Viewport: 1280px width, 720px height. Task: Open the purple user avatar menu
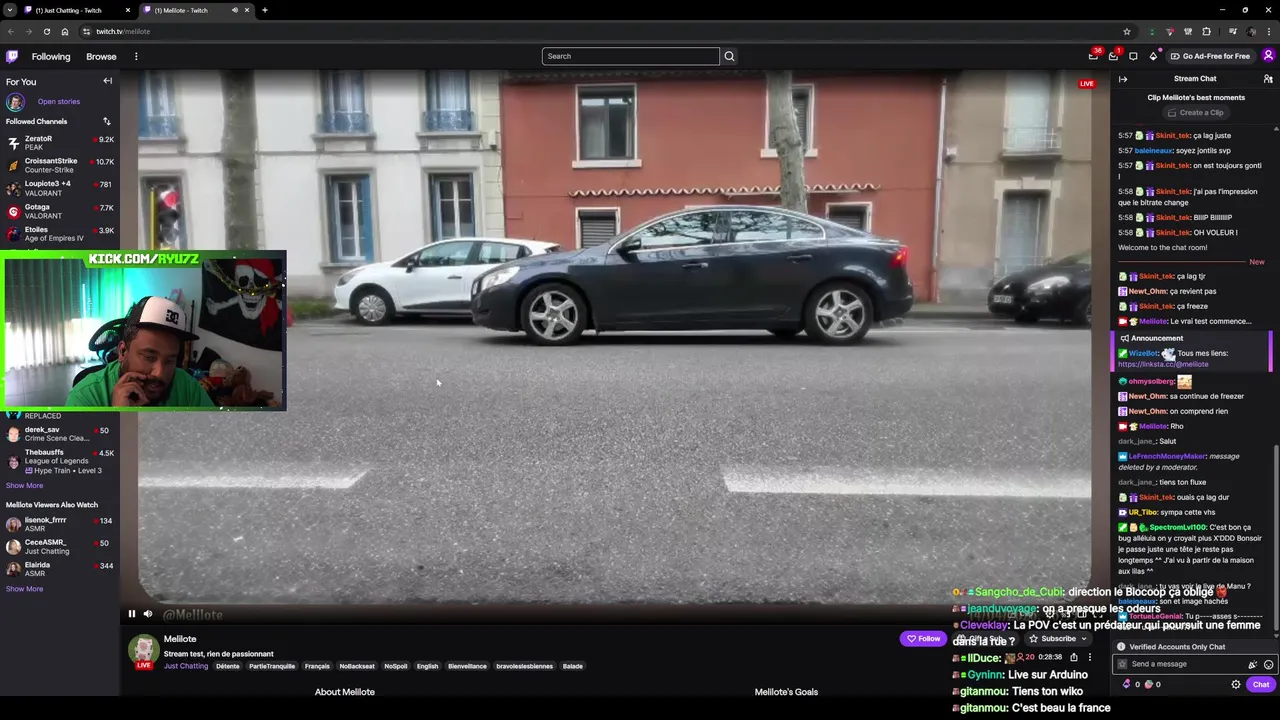(x=1268, y=56)
